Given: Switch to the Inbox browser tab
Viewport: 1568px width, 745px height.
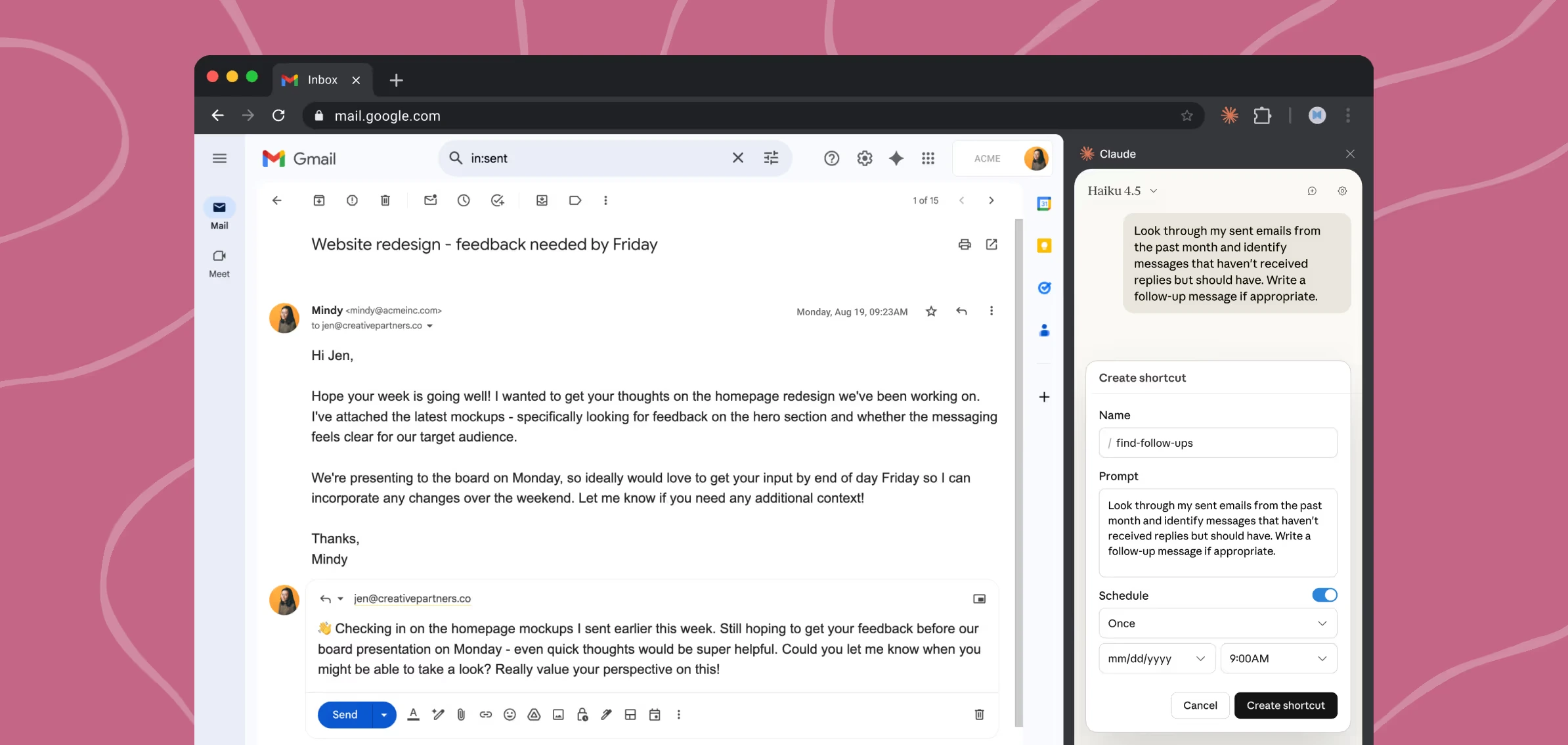Looking at the screenshot, I should pyautogui.click(x=322, y=79).
